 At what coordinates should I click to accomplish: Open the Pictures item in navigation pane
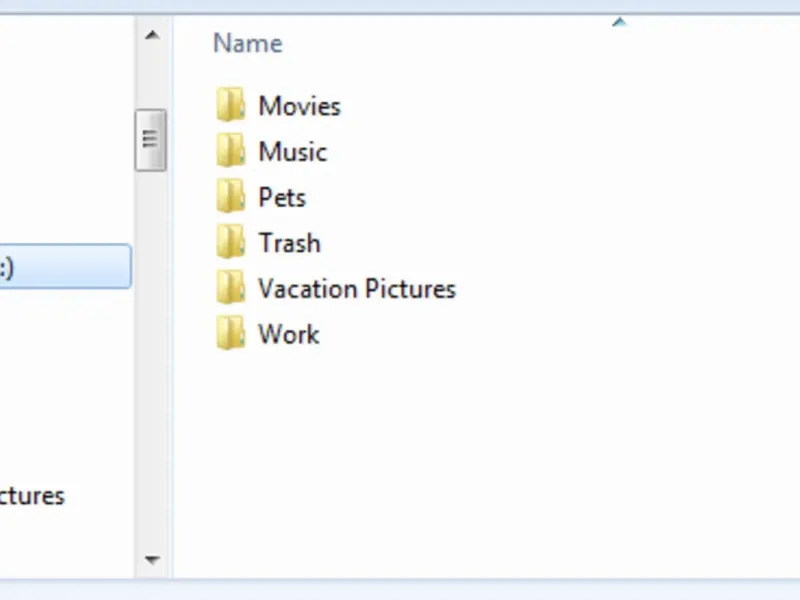[32, 496]
